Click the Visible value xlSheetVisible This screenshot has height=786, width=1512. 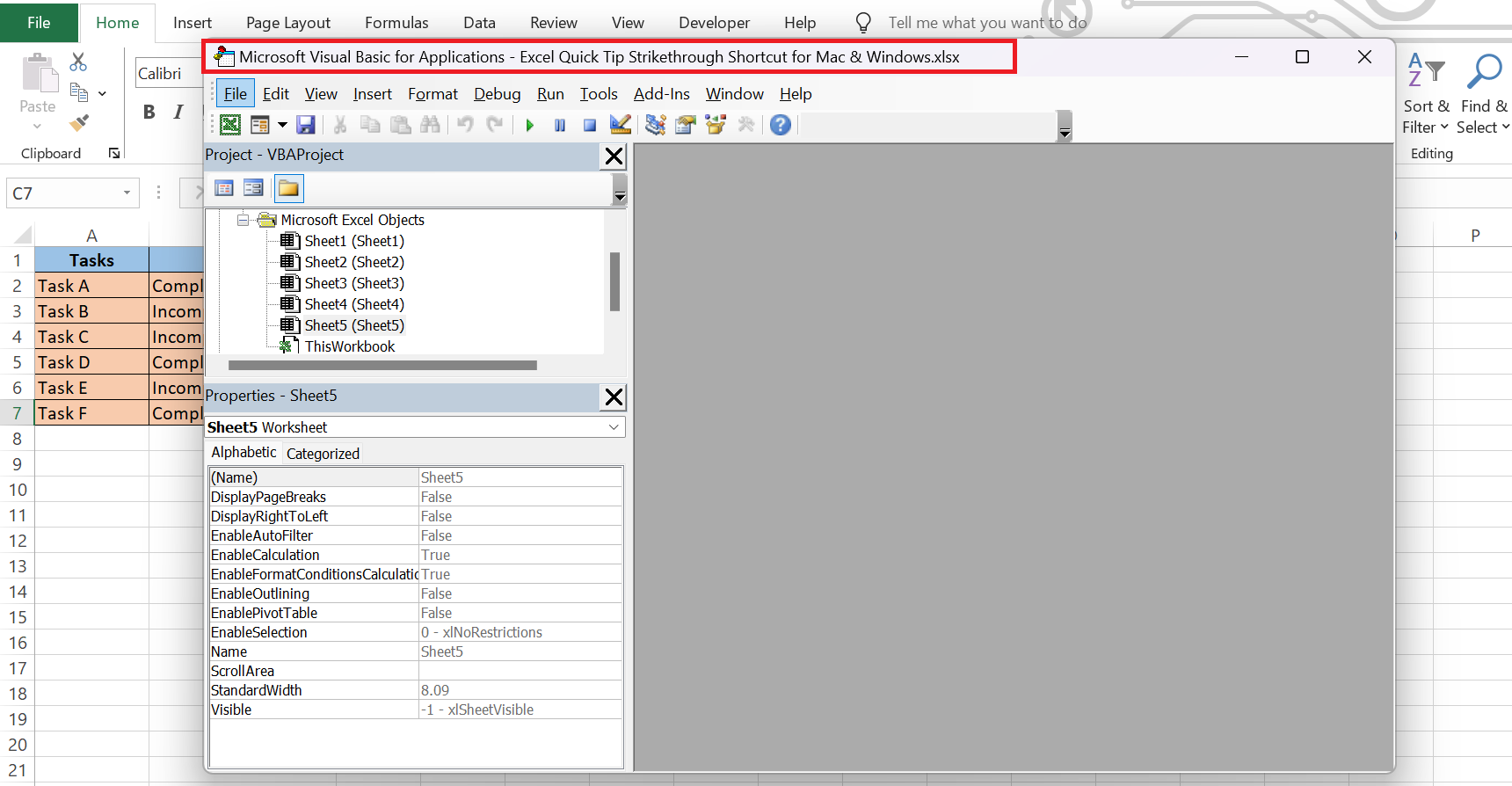[x=520, y=710]
